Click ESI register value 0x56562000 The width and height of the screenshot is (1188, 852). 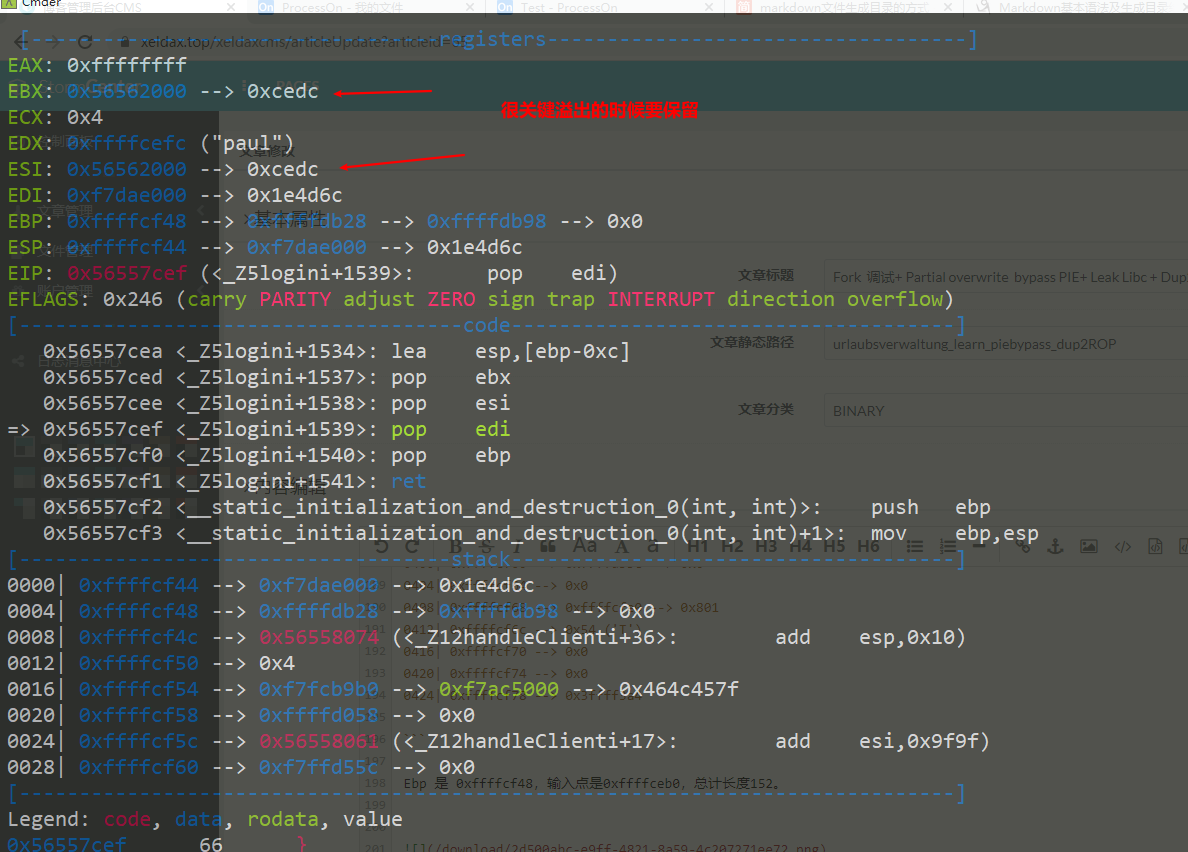127,169
